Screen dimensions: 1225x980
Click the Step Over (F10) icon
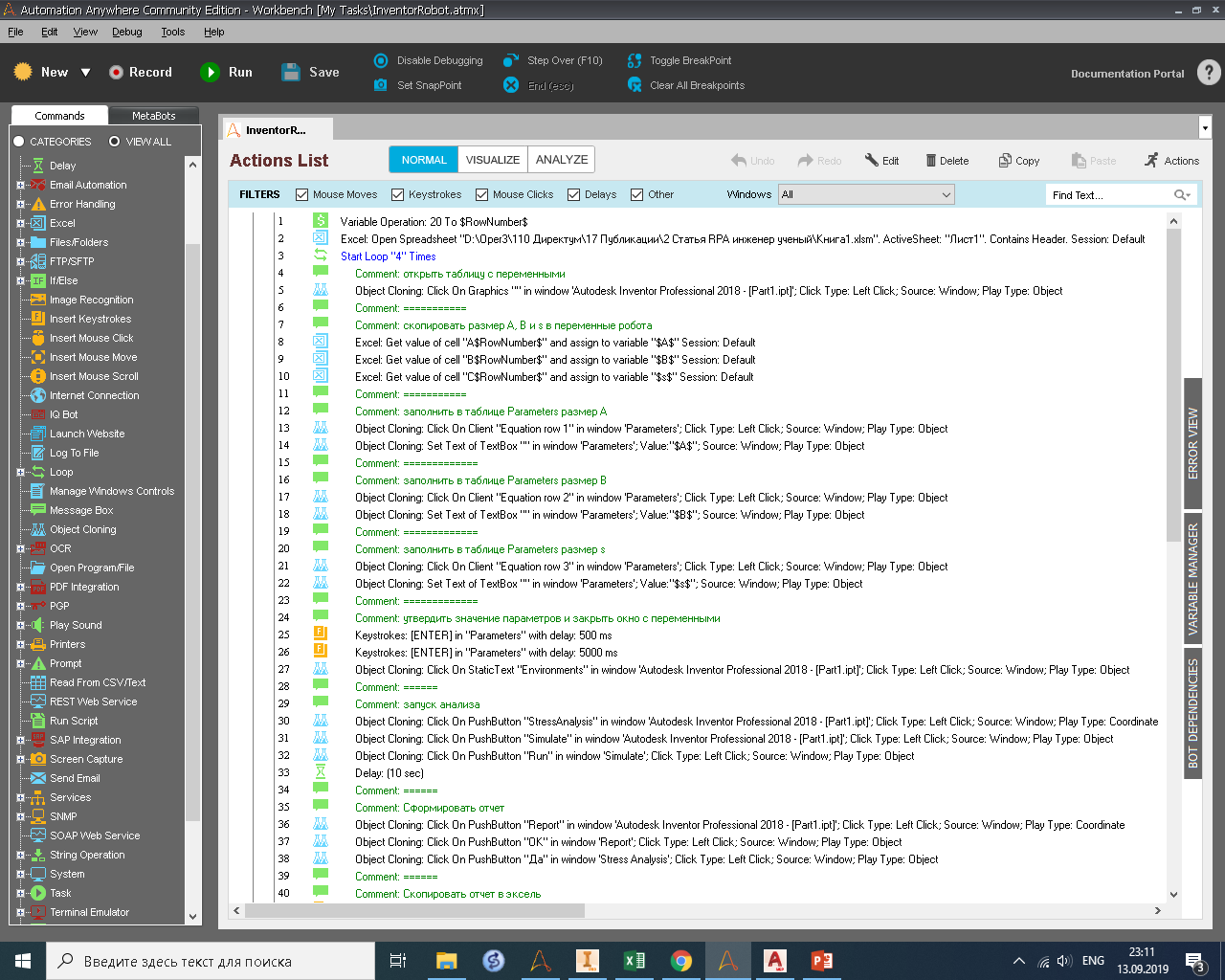[x=511, y=60]
